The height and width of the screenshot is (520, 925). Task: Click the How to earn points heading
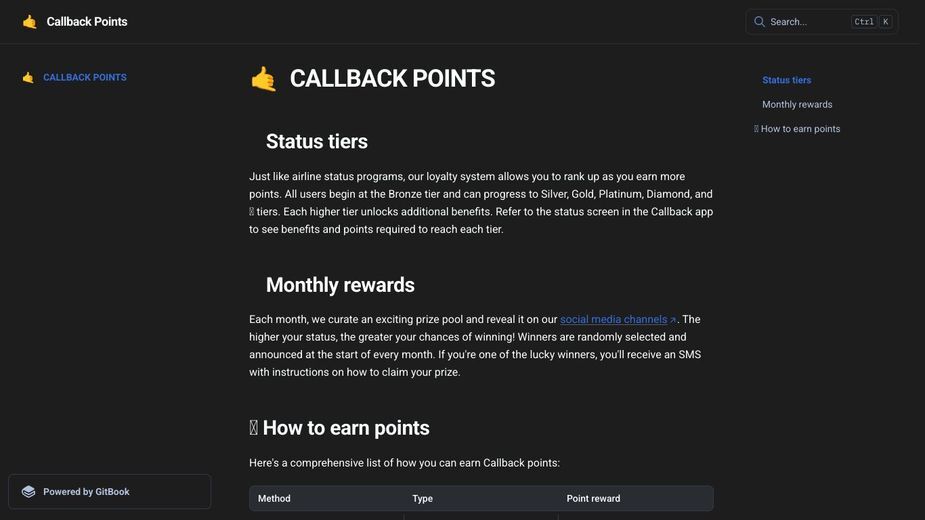(x=346, y=428)
